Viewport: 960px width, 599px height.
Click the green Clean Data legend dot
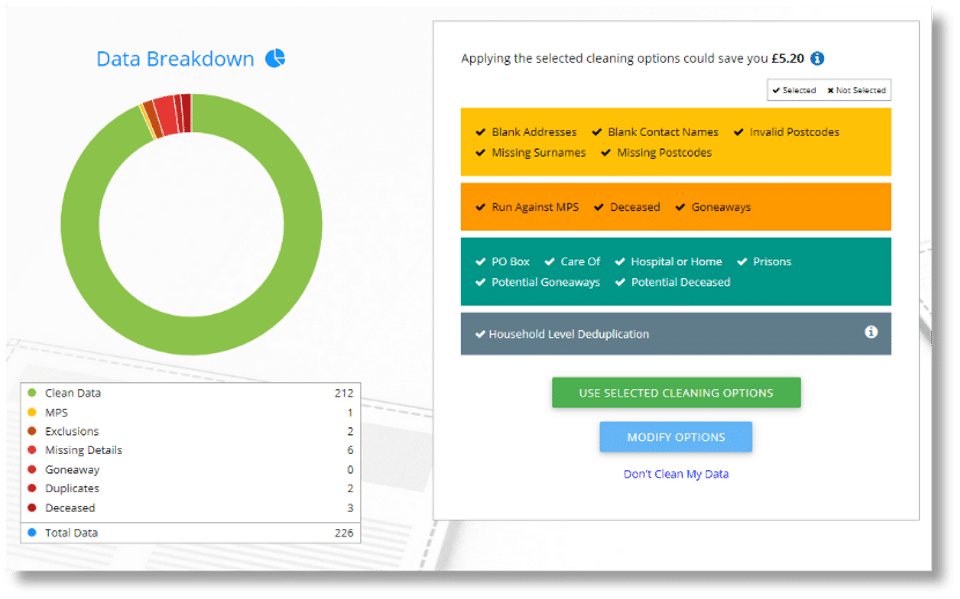pos(32,393)
